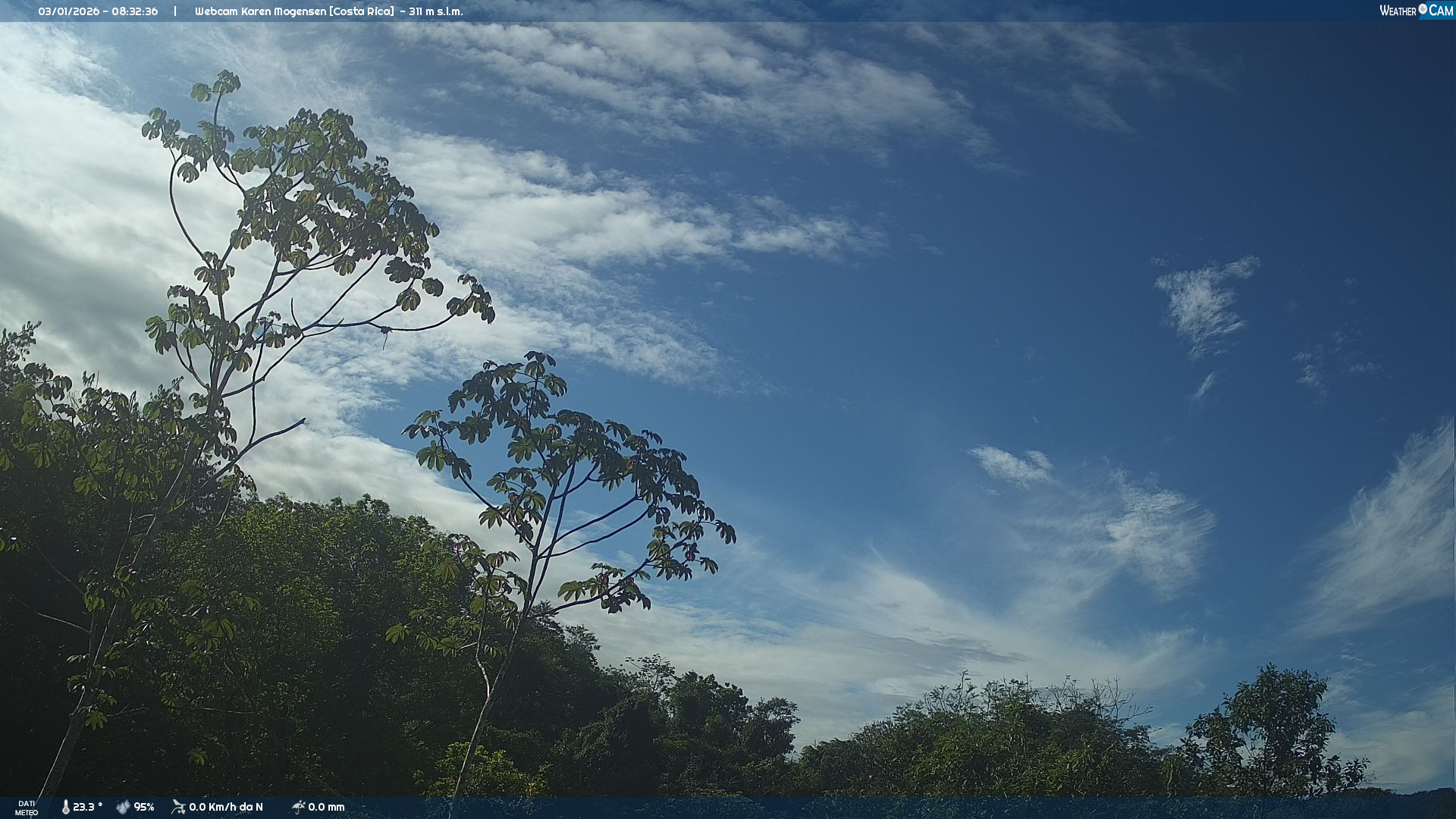
Task: Click the 23.3° temperature reading
Action: (87, 807)
